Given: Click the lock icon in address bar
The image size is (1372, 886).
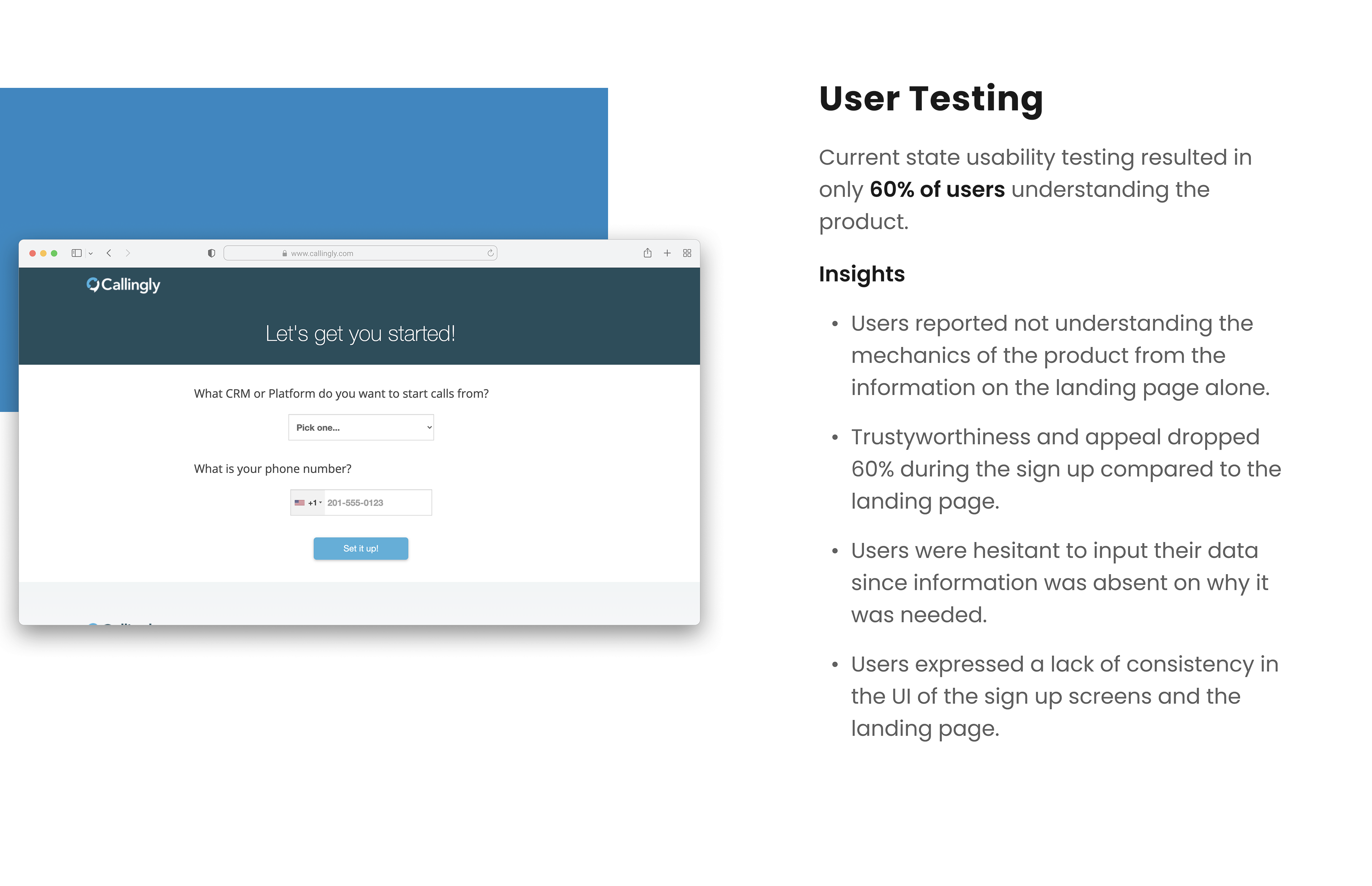Looking at the screenshot, I should click(284, 253).
